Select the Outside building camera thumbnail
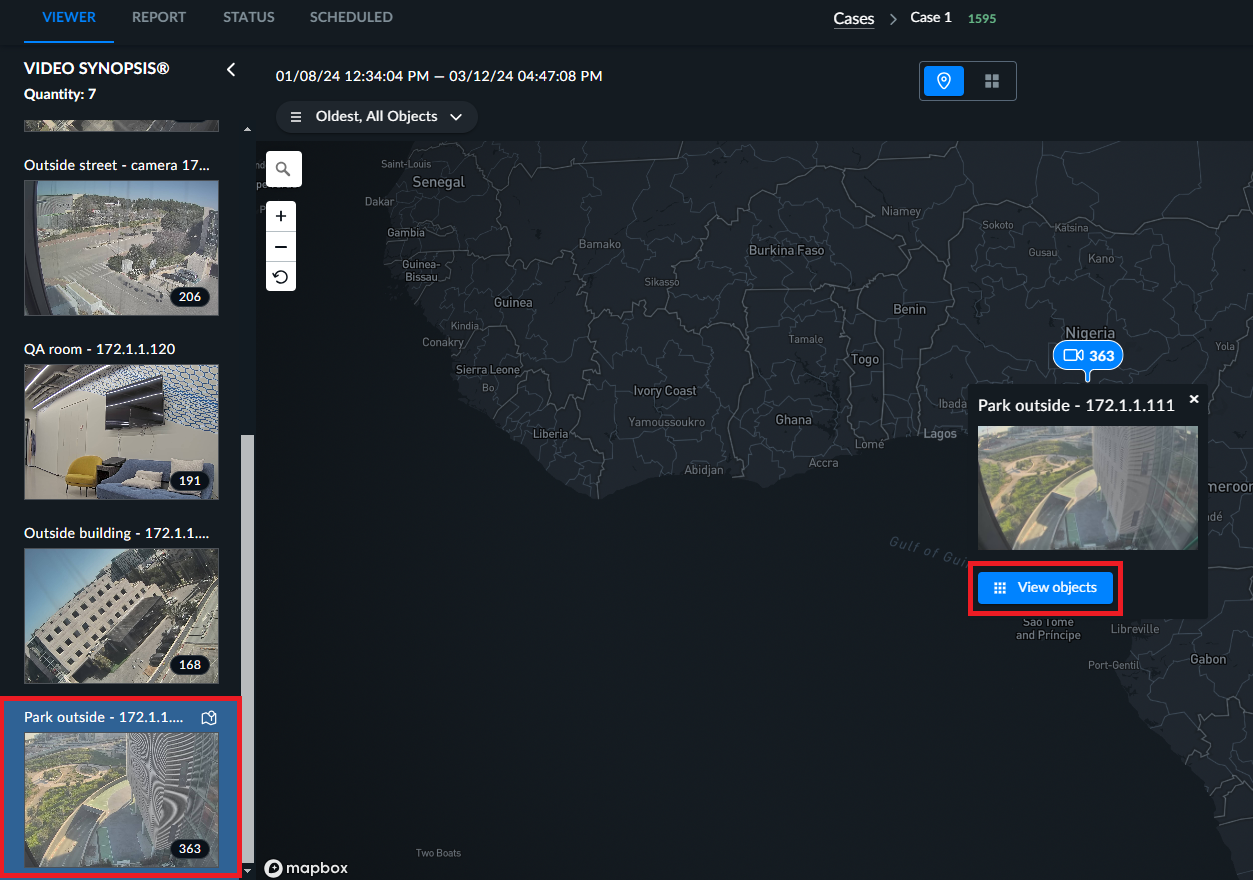 point(121,616)
